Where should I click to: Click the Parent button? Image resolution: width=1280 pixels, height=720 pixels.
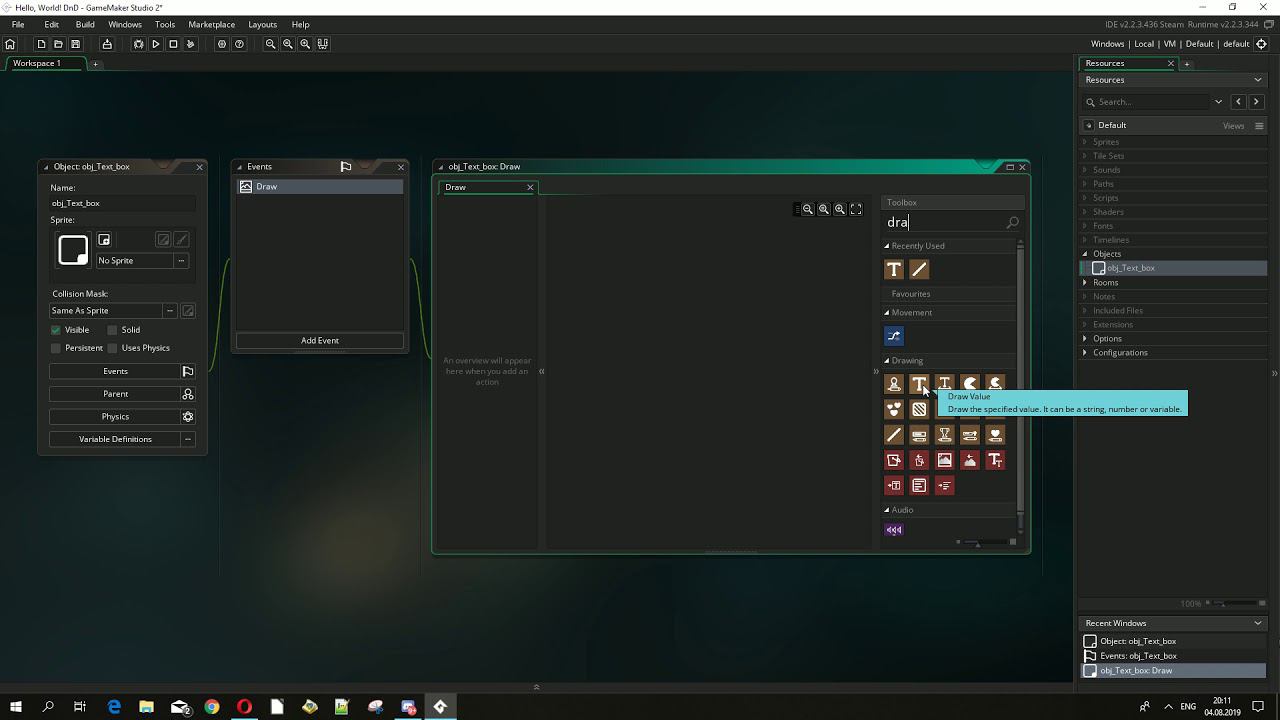click(115, 394)
